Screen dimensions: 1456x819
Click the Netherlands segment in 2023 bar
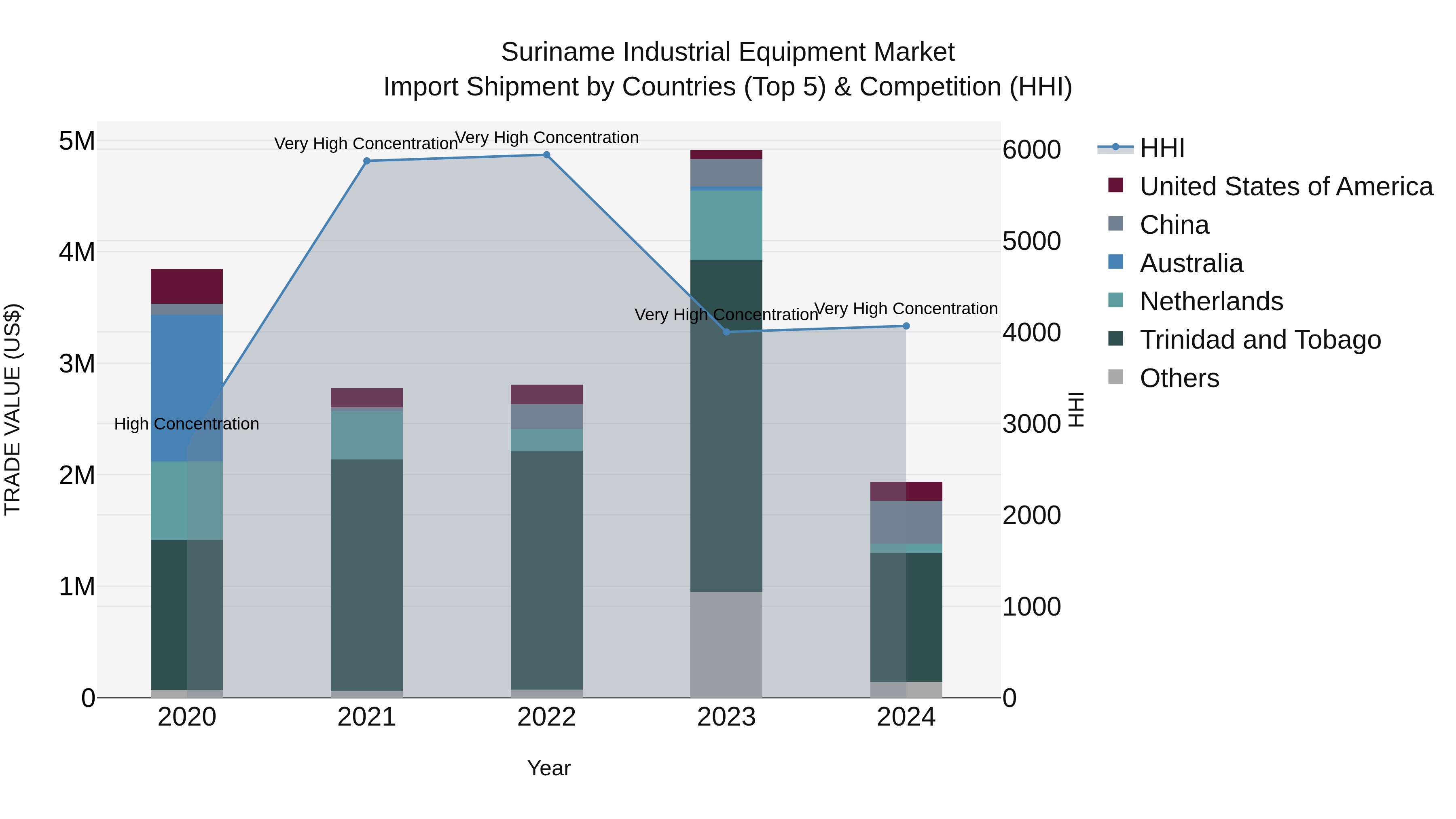click(726, 225)
